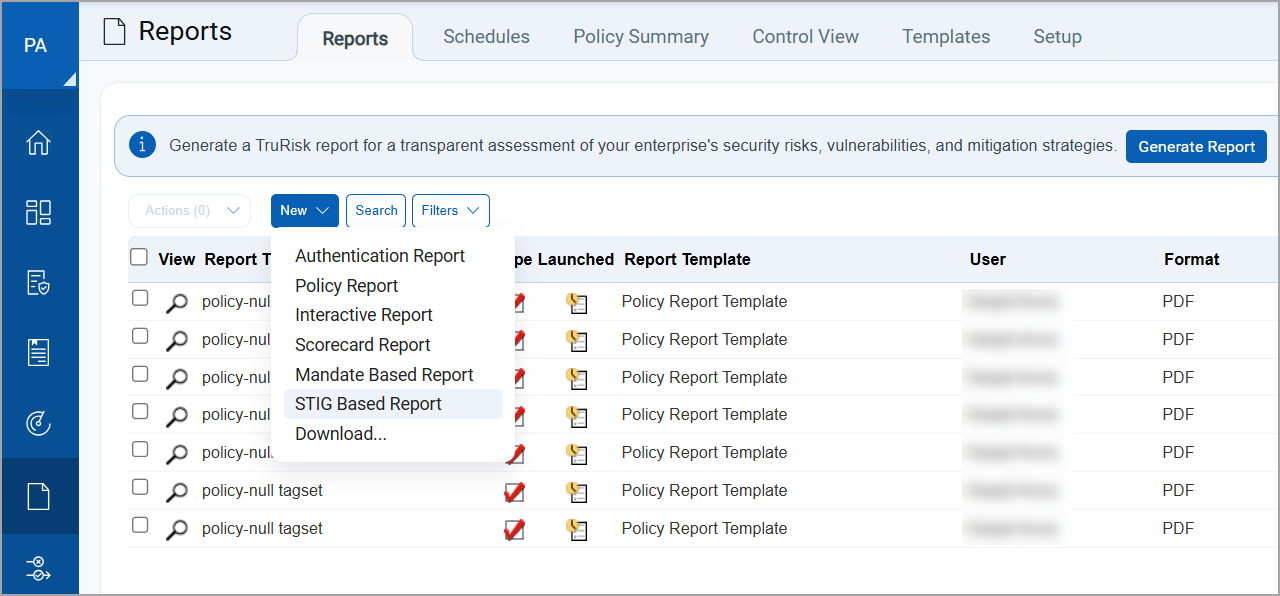Click launched clock icon in third row
Image resolution: width=1280 pixels, height=596 pixels.
(577, 379)
